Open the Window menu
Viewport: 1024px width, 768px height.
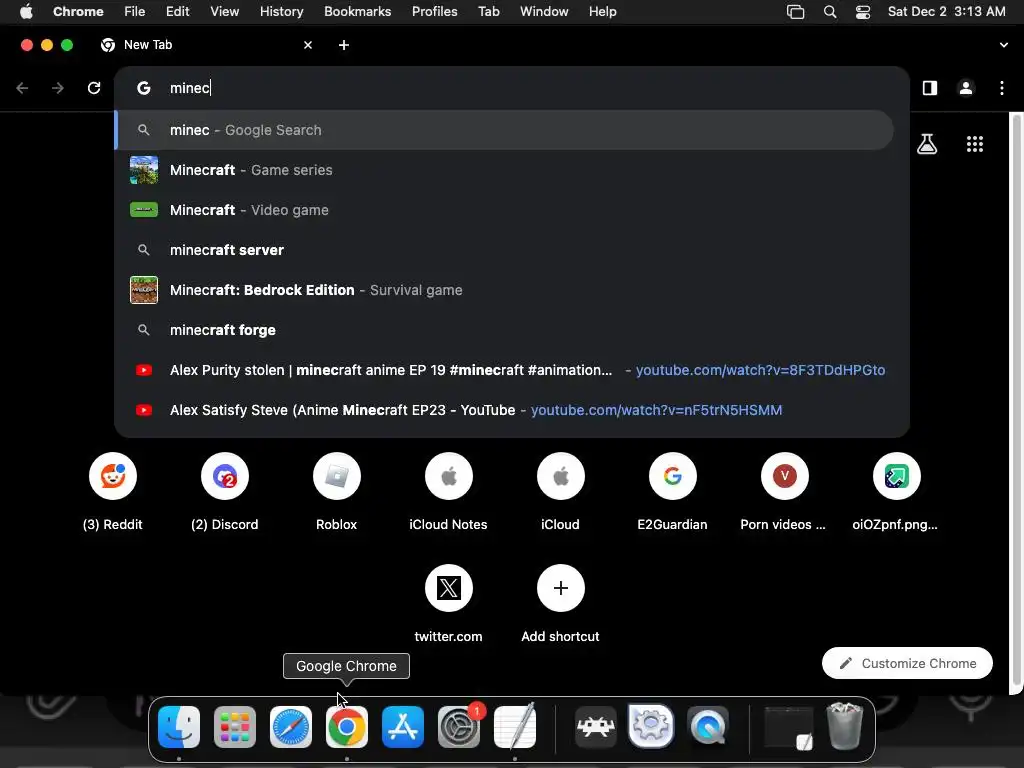(x=544, y=12)
